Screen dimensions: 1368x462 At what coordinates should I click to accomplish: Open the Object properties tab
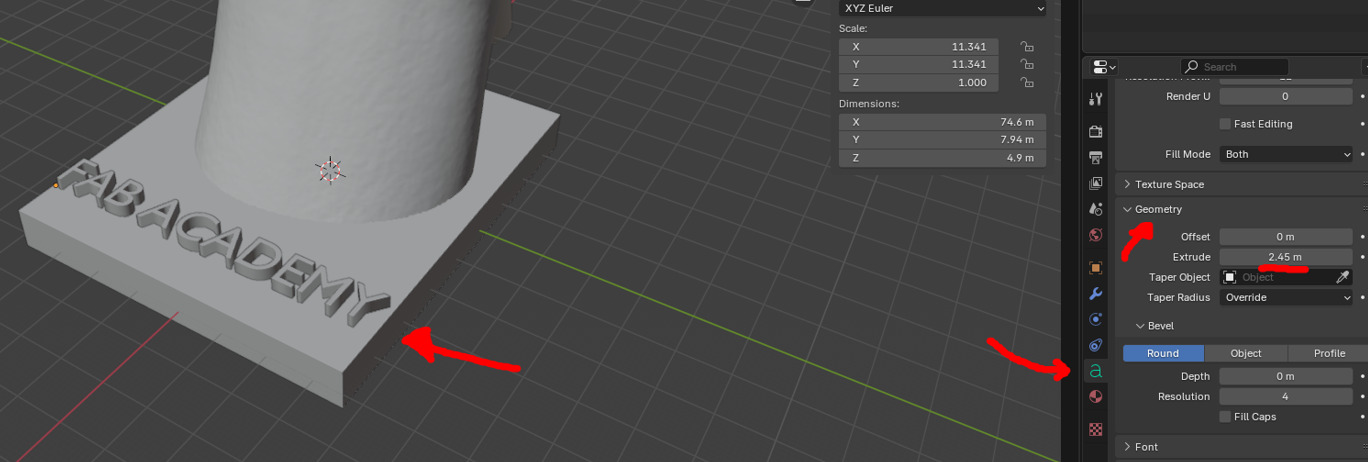pyautogui.click(x=1096, y=268)
